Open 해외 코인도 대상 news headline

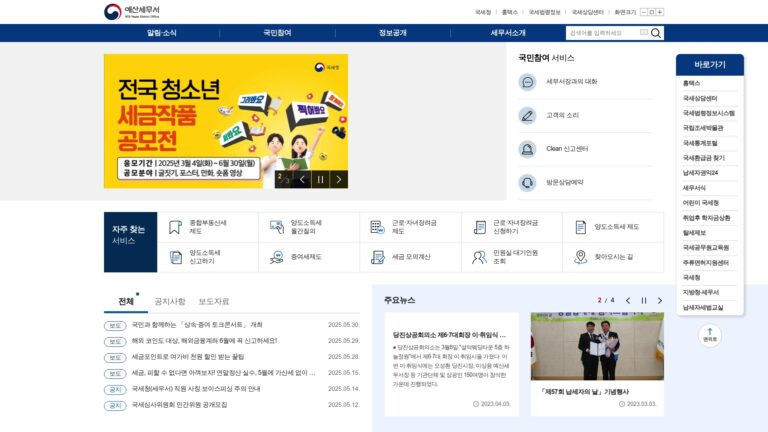(x=204, y=341)
